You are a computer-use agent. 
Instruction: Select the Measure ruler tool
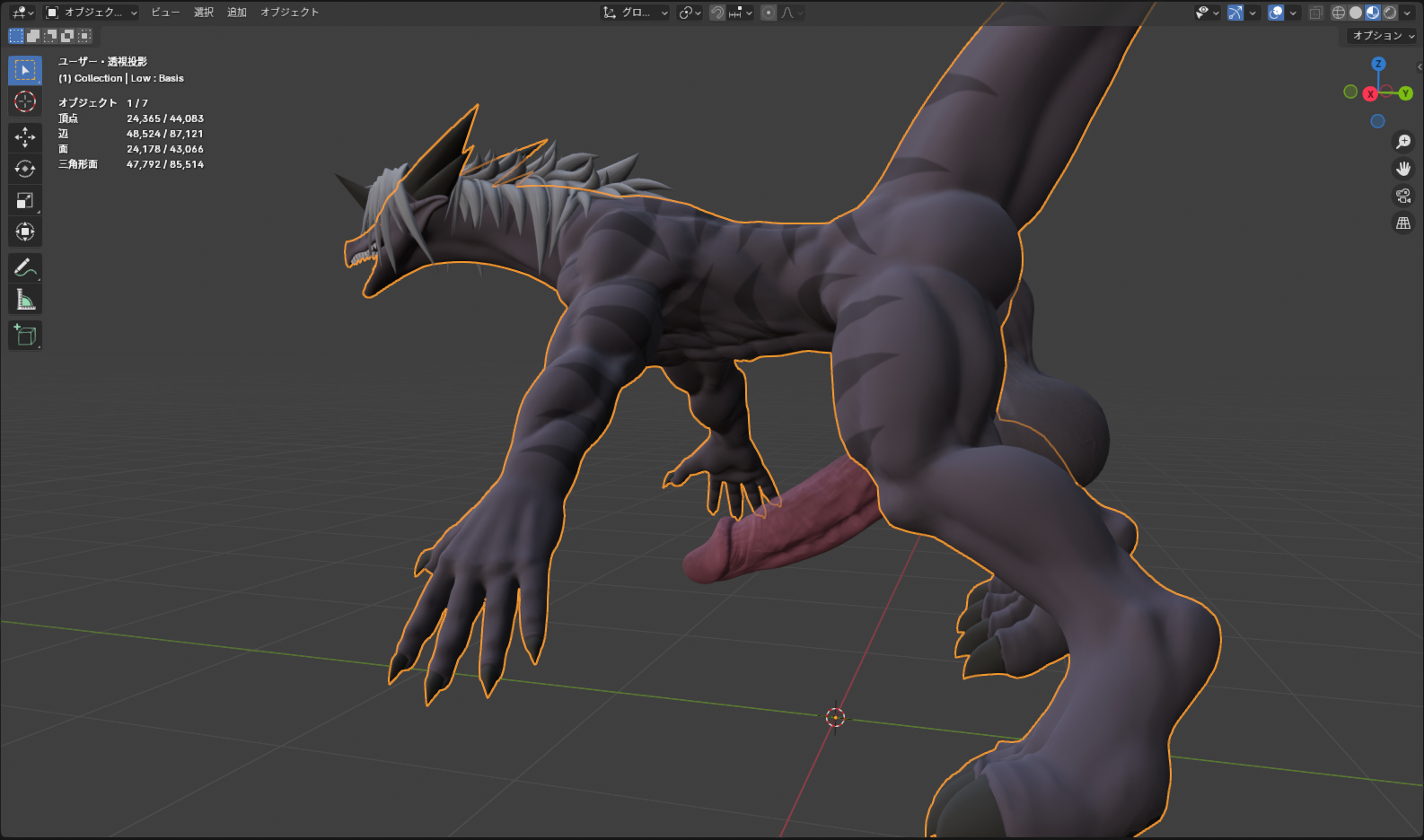(25, 300)
